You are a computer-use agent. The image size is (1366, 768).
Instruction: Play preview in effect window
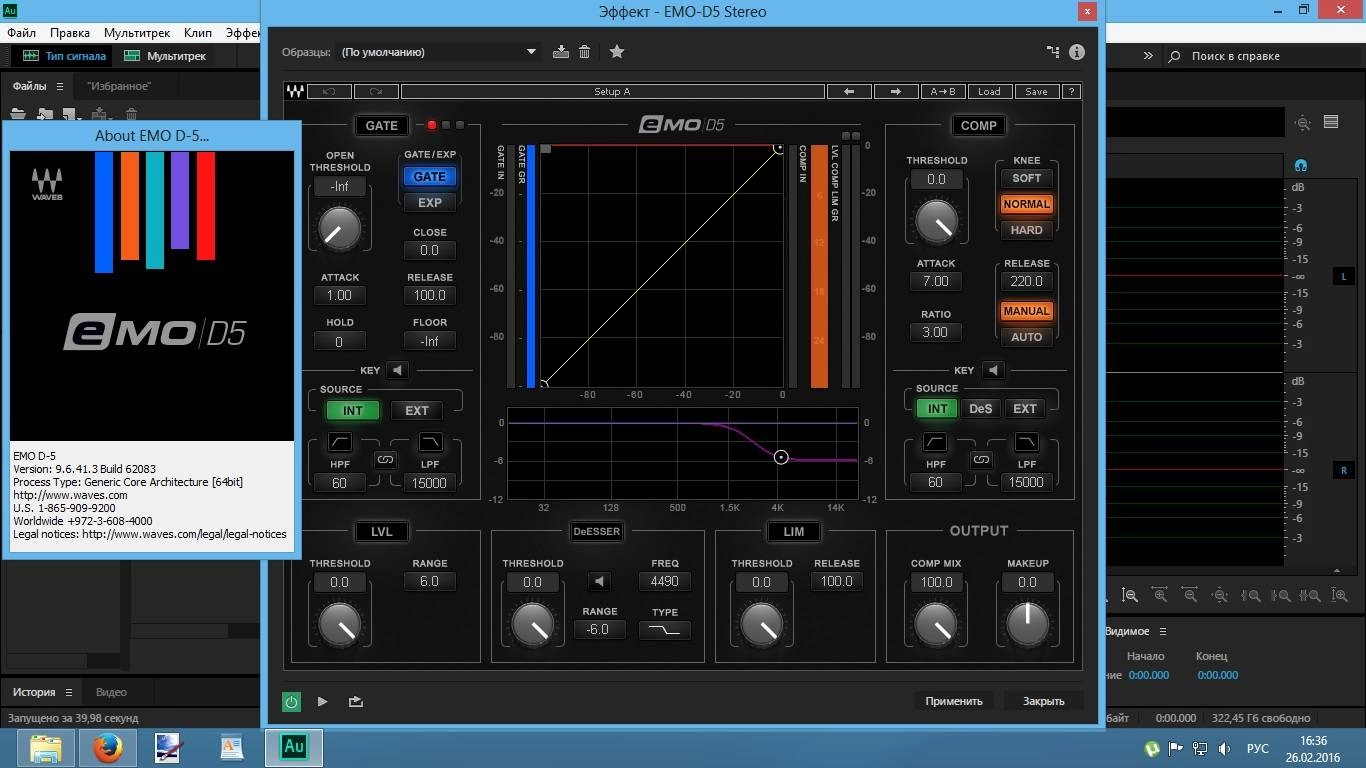pyautogui.click(x=322, y=701)
